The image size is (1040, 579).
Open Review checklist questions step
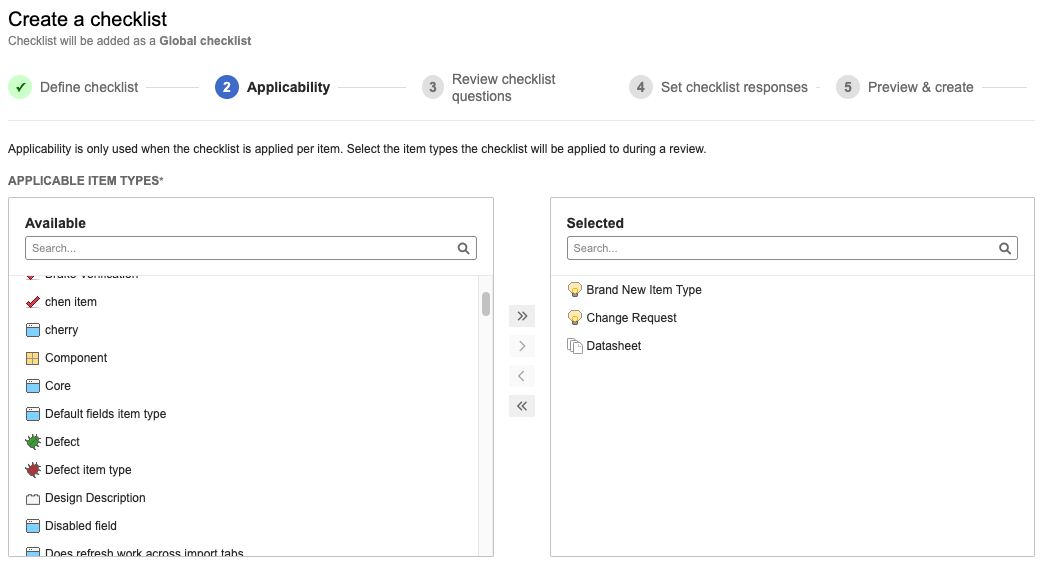[503, 88]
